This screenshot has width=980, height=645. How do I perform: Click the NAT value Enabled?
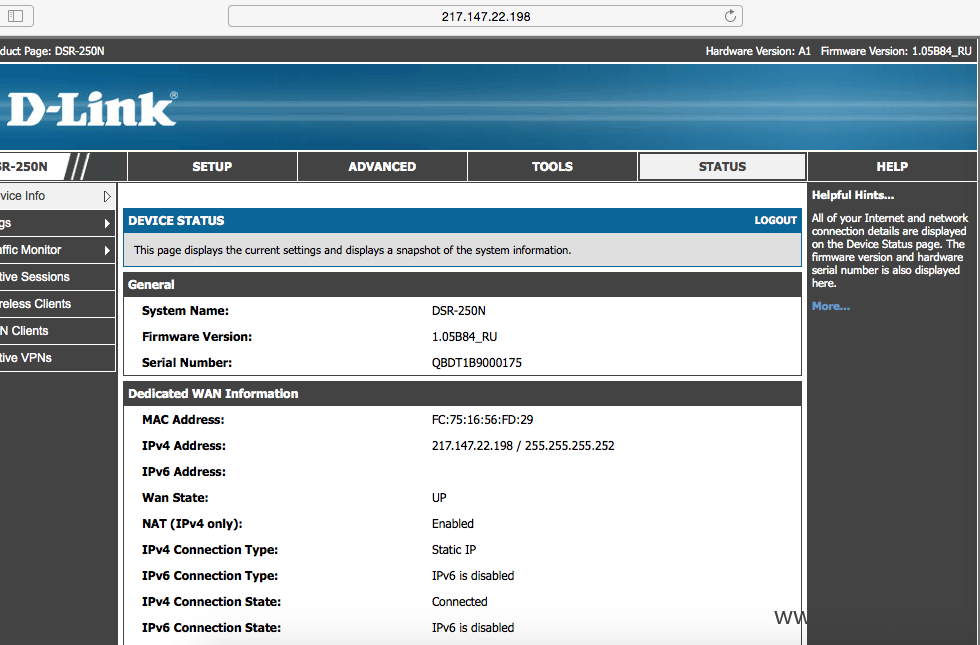point(452,524)
